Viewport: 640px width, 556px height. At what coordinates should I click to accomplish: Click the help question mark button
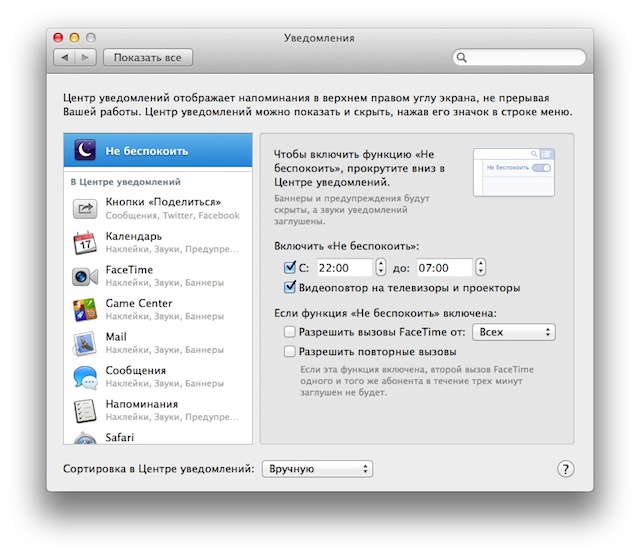pyautogui.click(x=565, y=469)
